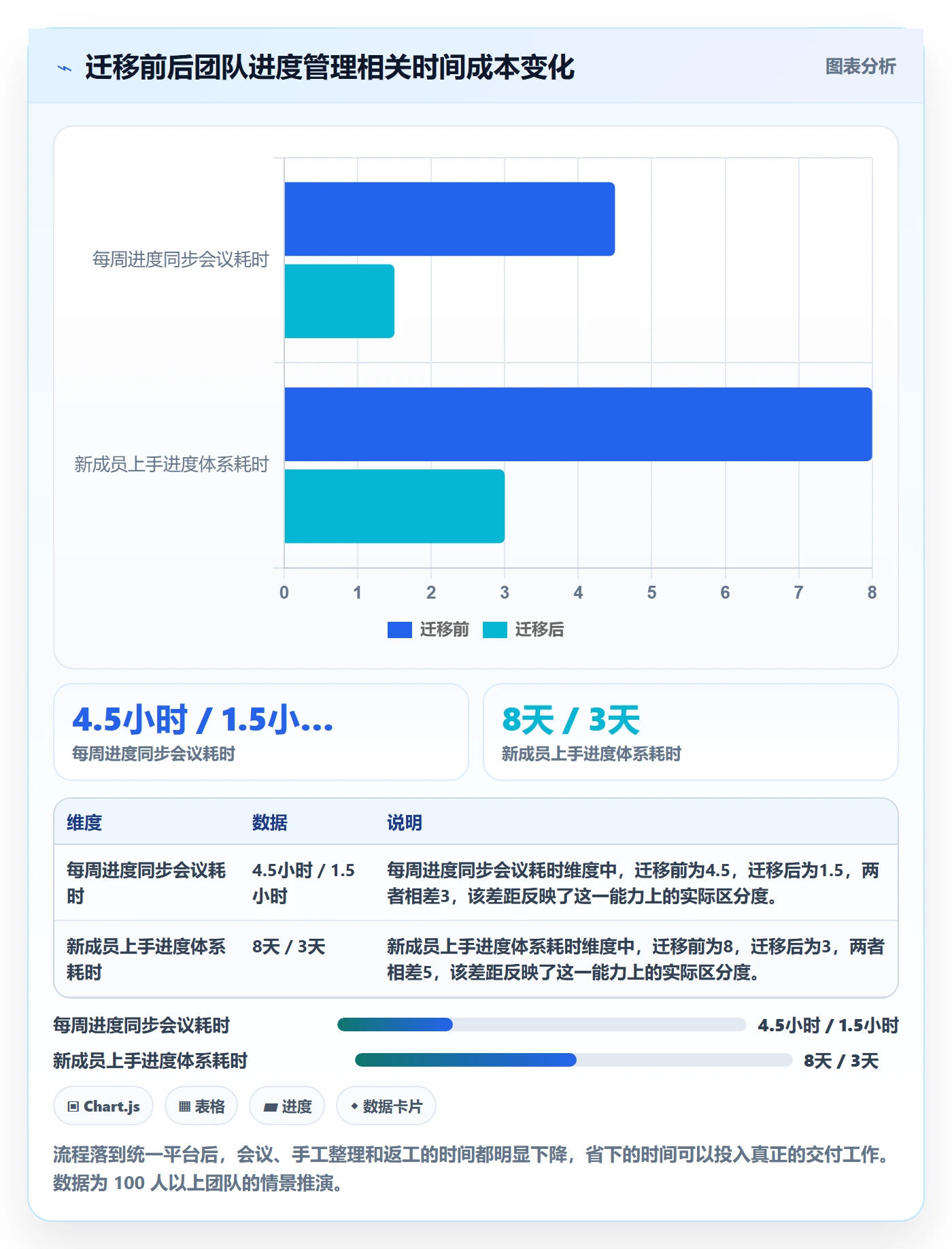Select the Chart.js tag chip

click(103, 1106)
